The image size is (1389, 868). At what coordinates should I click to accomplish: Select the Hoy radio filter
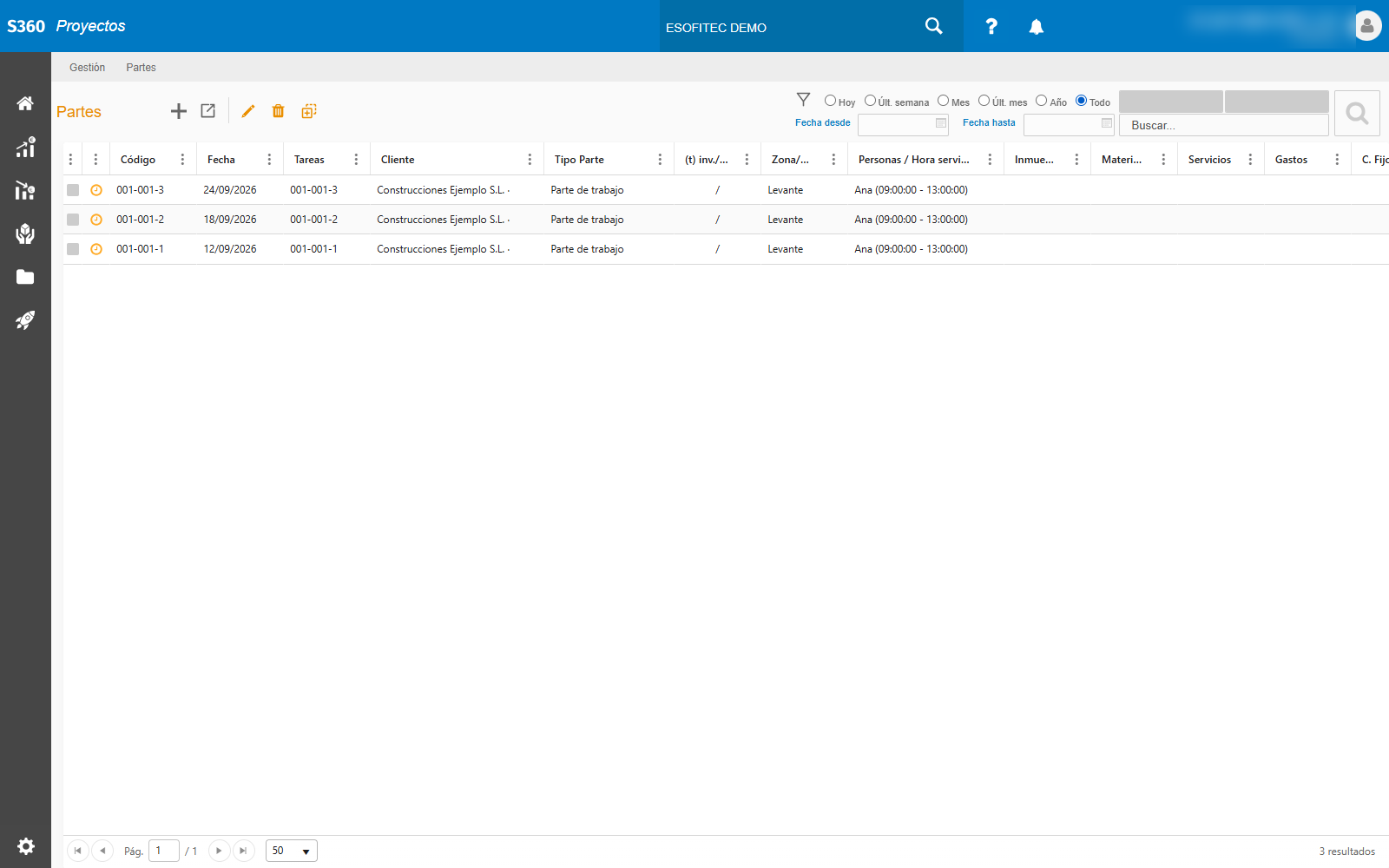coord(830,101)
